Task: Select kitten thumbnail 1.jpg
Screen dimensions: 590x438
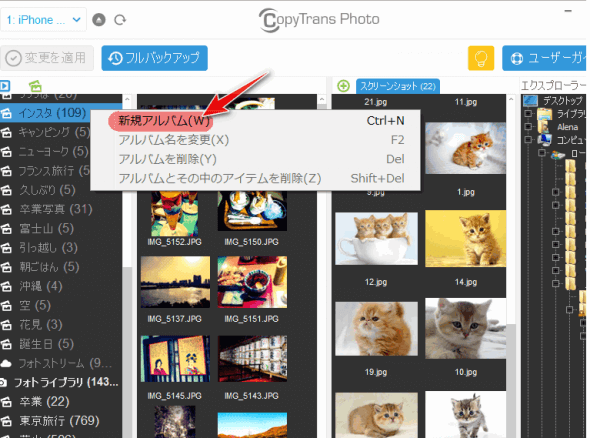Action: click(x=465, y=148)
